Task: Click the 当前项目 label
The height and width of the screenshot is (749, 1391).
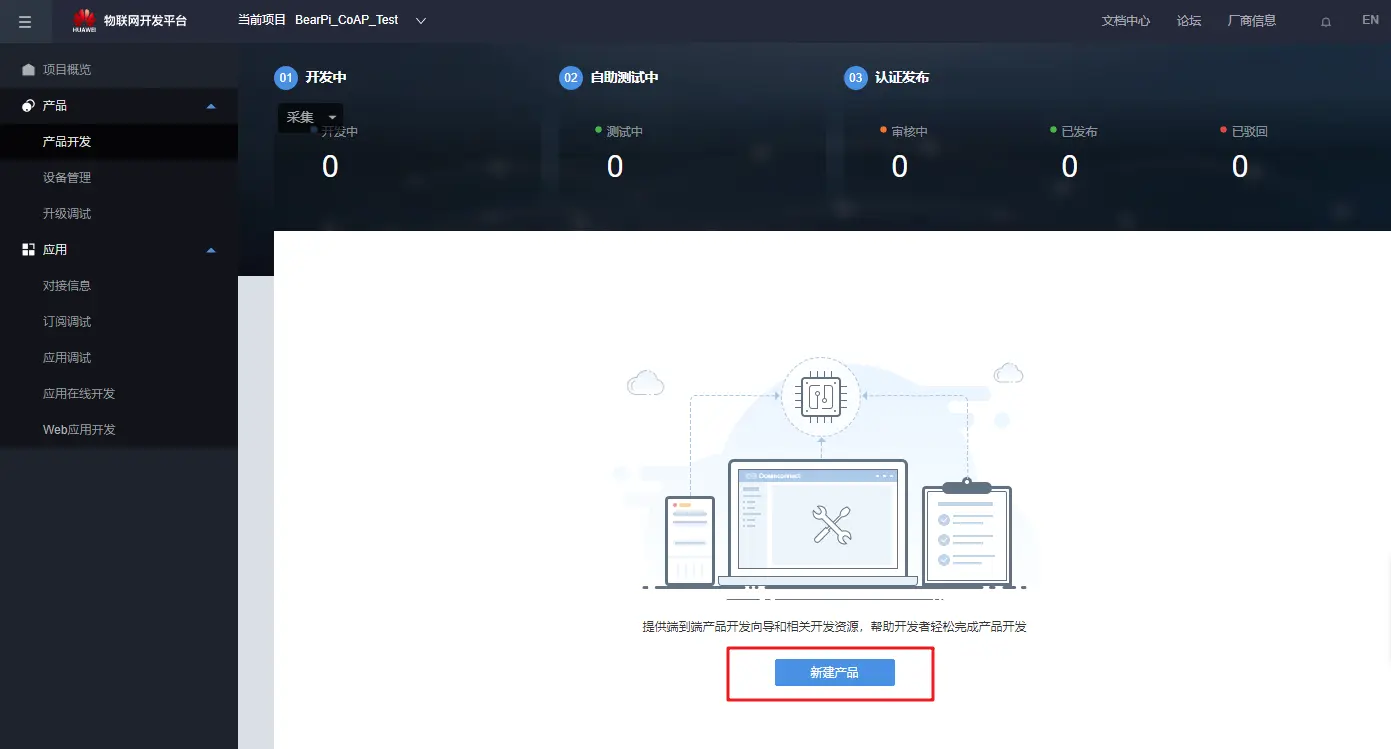Action: pyautogui.click(x=262, y=21)
